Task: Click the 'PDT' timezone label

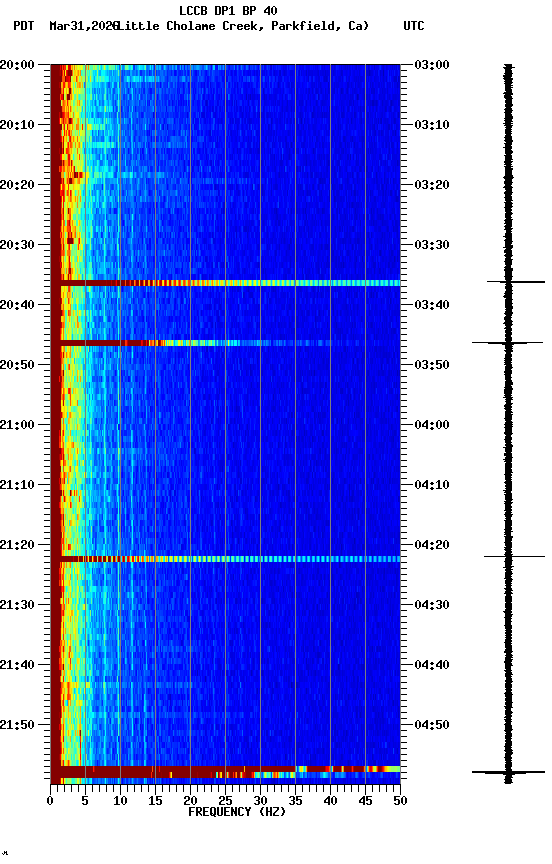Action: click(x=24, y=26)
